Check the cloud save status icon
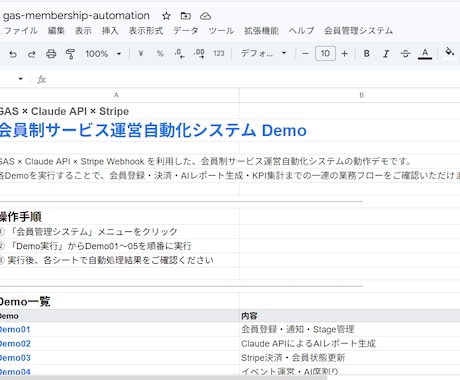This screenshot has height=380, width=460. click(205, 16)
